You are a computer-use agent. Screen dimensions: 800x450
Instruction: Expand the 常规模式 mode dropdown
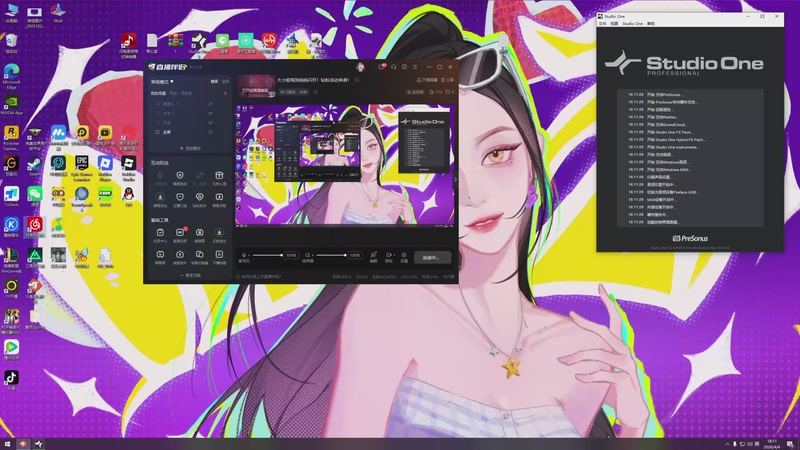(x=162, y=82)
